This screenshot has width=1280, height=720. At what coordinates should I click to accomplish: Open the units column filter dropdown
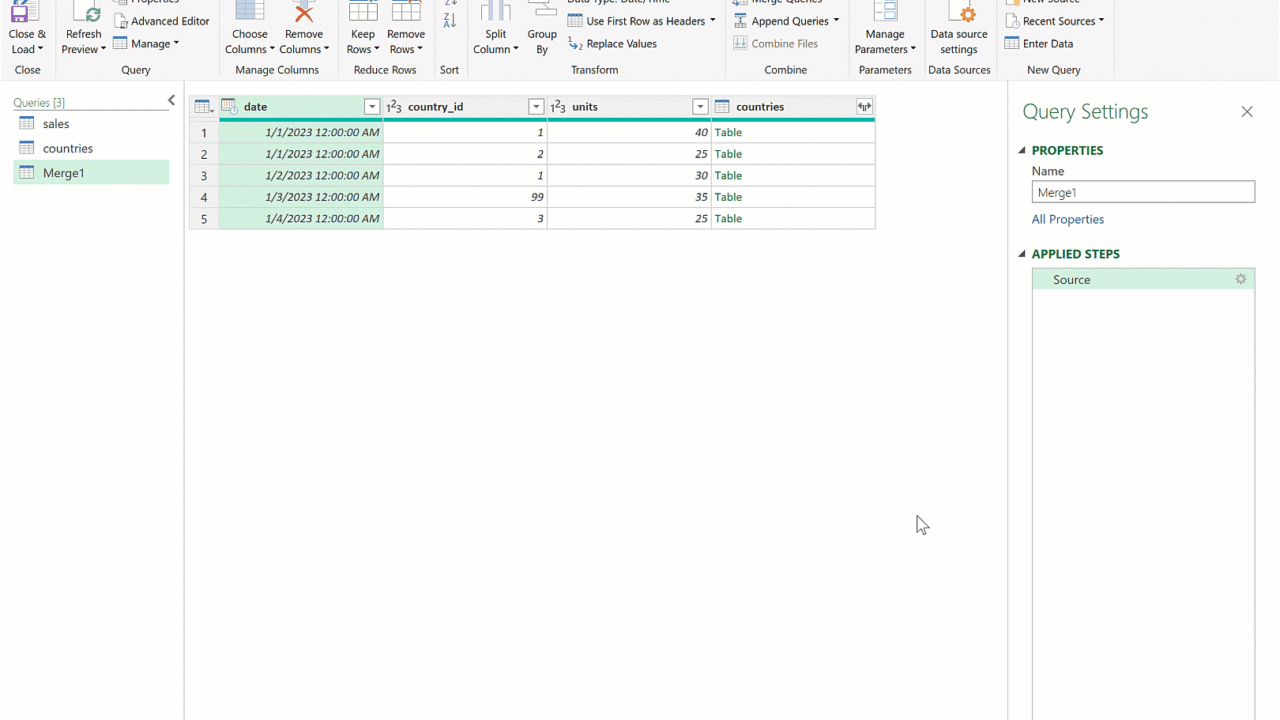700,107
